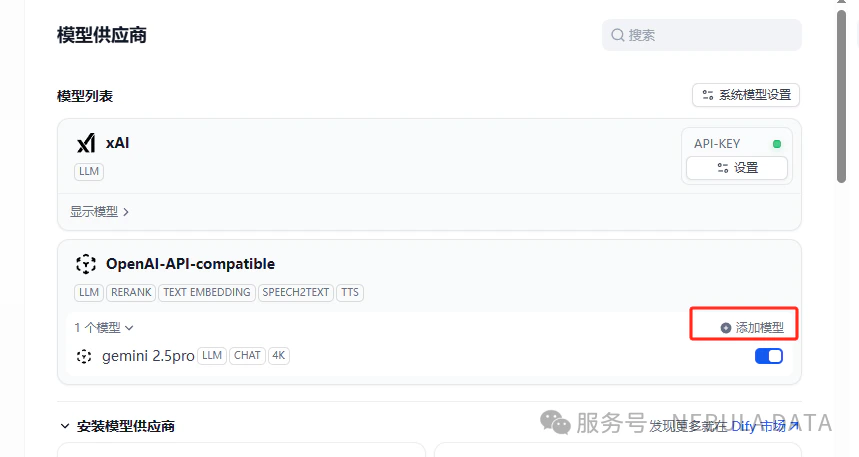This screenshot has width=859, height=457.
Task: Open 系统模型设置 button
Action: pyautogui.click(x=746, y=95)
